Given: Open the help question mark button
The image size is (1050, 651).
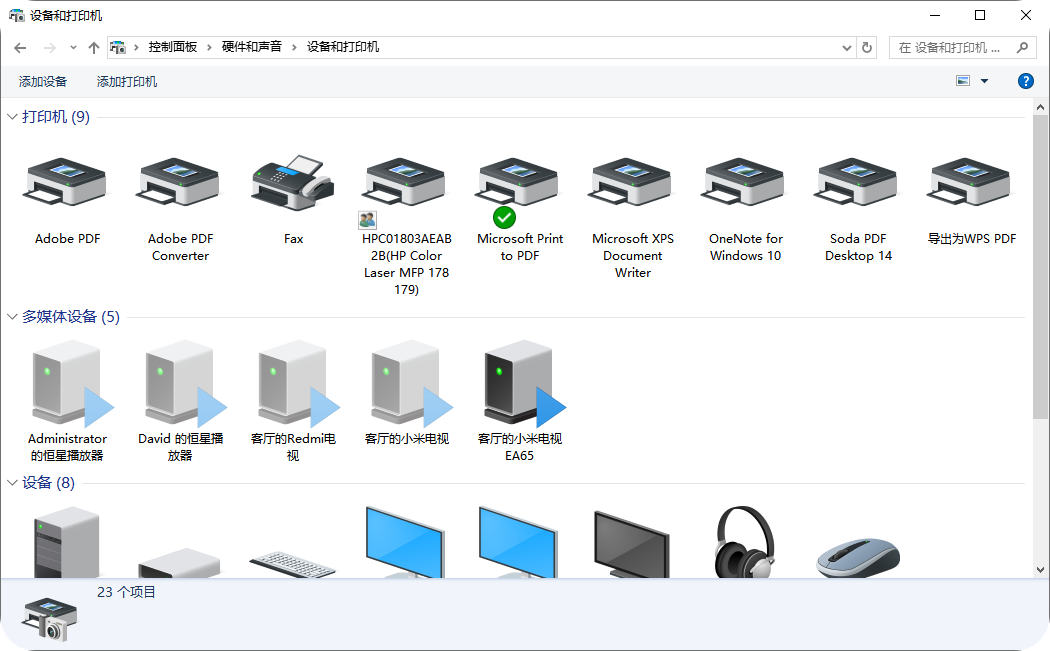Looking at the screenshot, I should [1025, 81].
